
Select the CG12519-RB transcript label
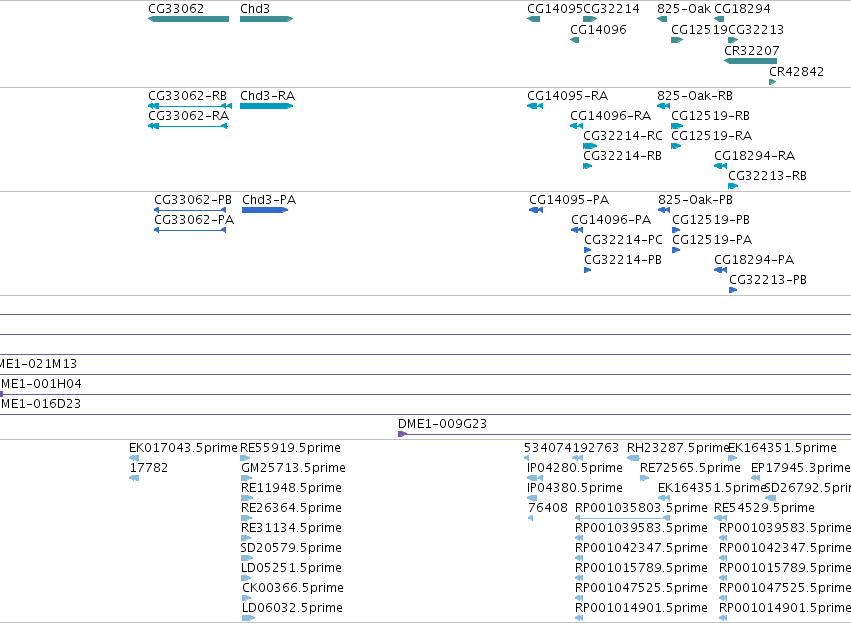[711, 116]
